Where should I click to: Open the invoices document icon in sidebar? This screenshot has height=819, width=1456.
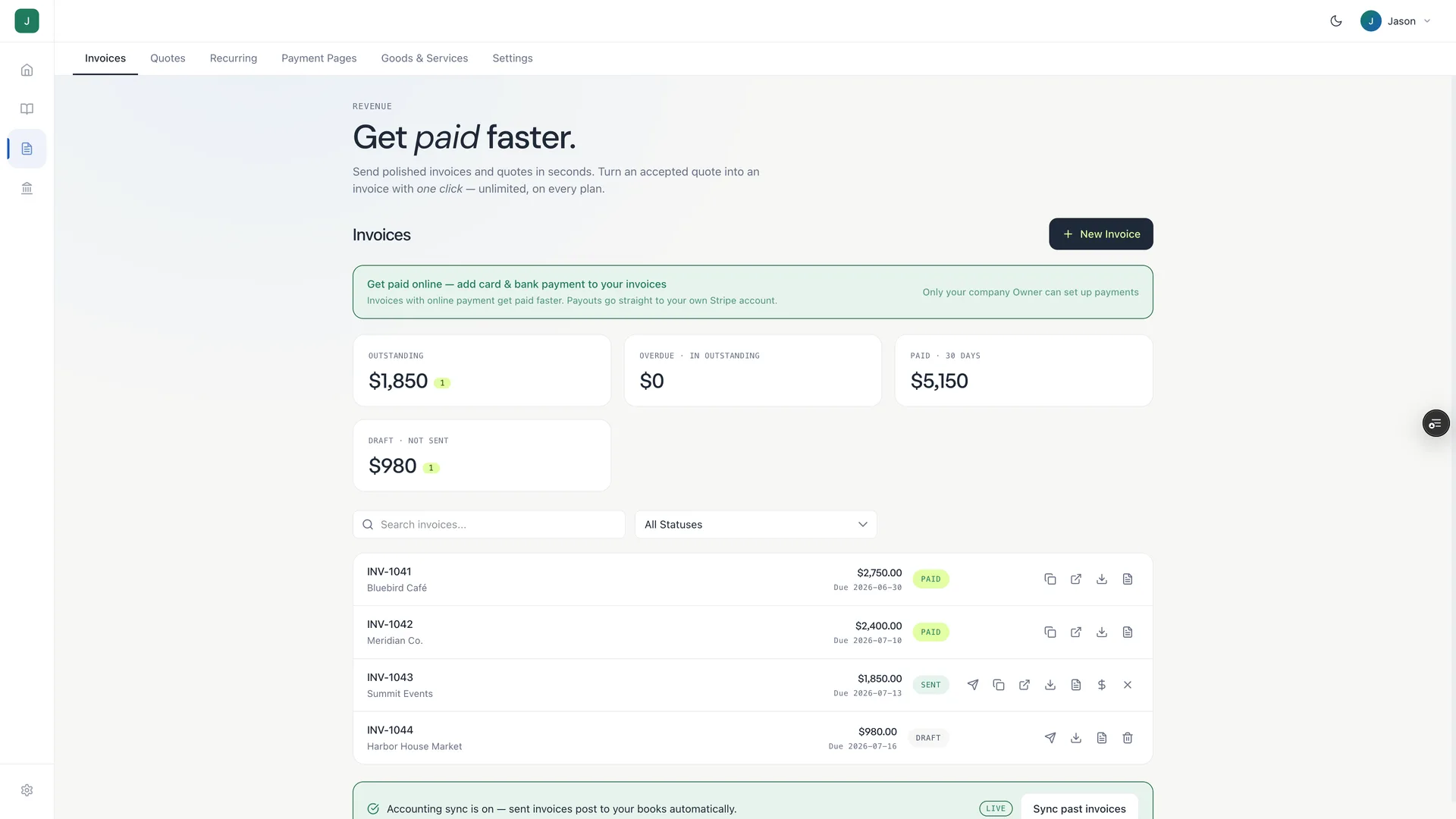tap(27, 149)
